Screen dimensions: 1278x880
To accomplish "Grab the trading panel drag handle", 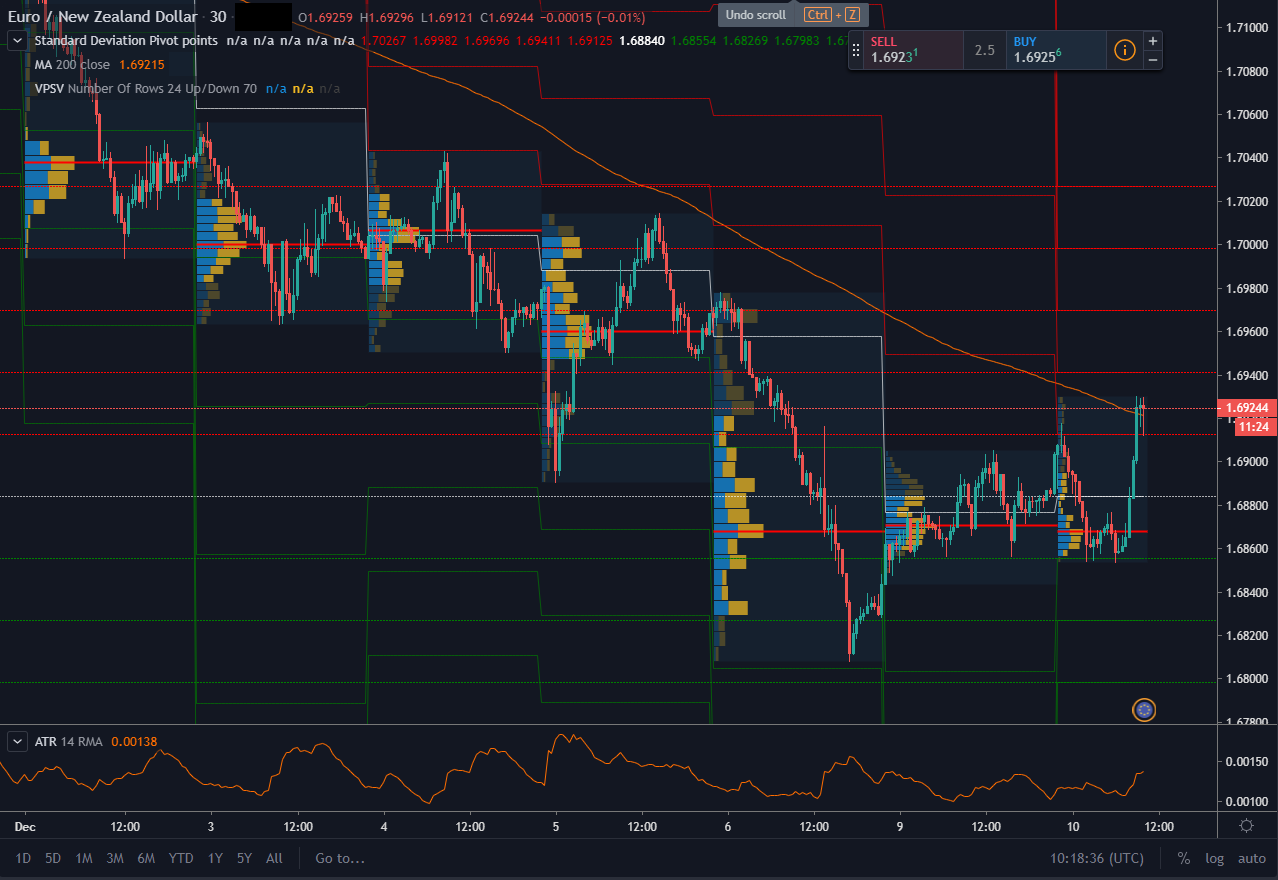I will point(856,50).
